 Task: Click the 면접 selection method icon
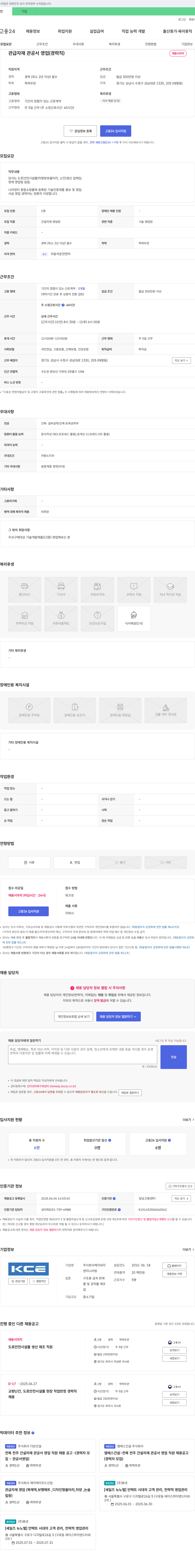tap(75, 863)
